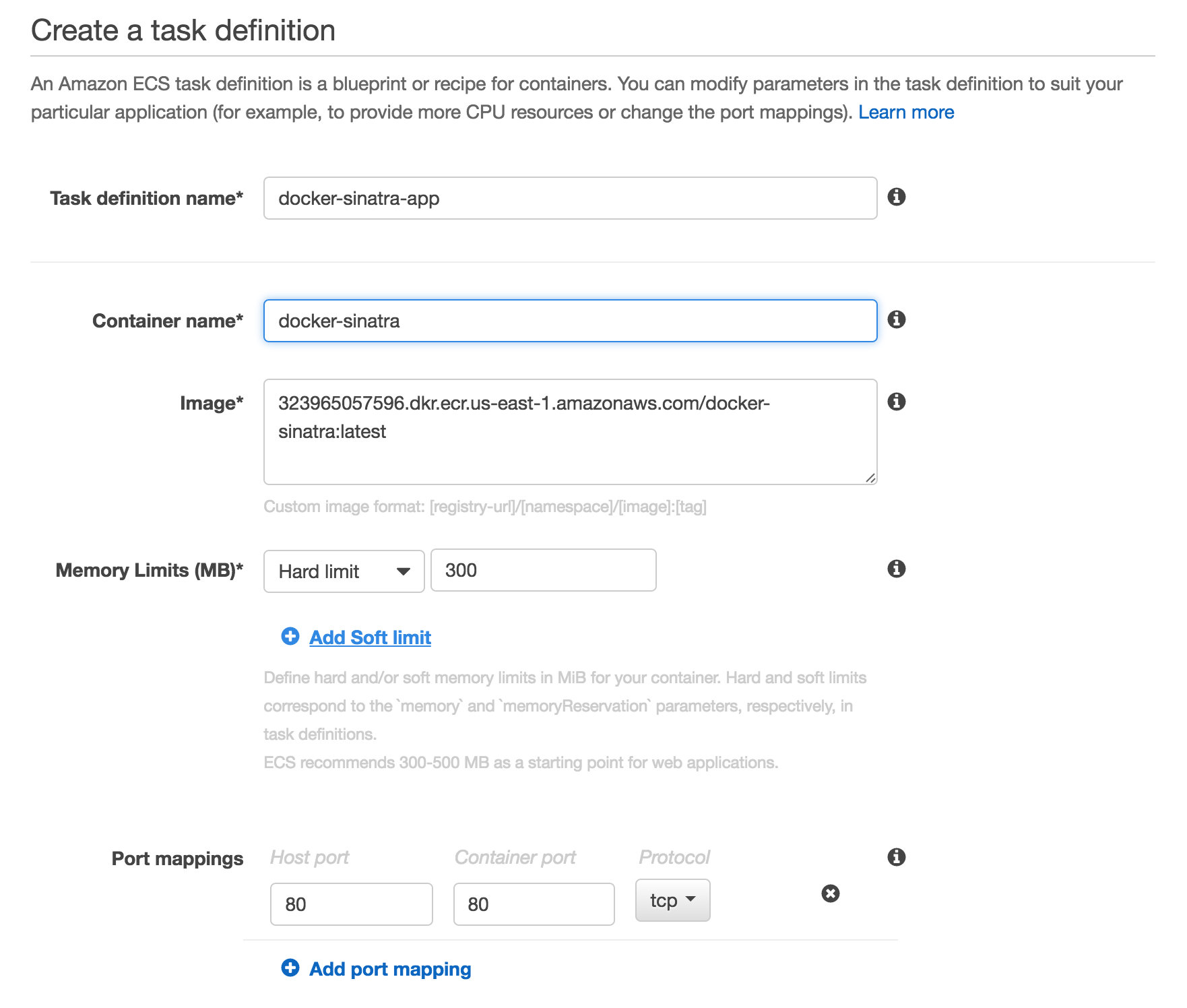Viewport: 1187px width, 1008px height.
Task: Click the plus icon beside Add port mapping
Action: [290, 968]
